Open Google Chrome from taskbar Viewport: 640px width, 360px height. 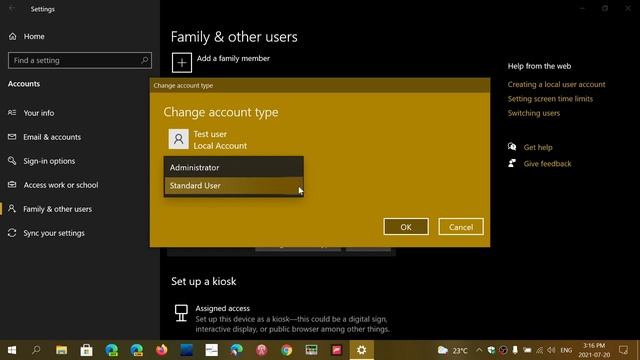click(x=287, y=350)
